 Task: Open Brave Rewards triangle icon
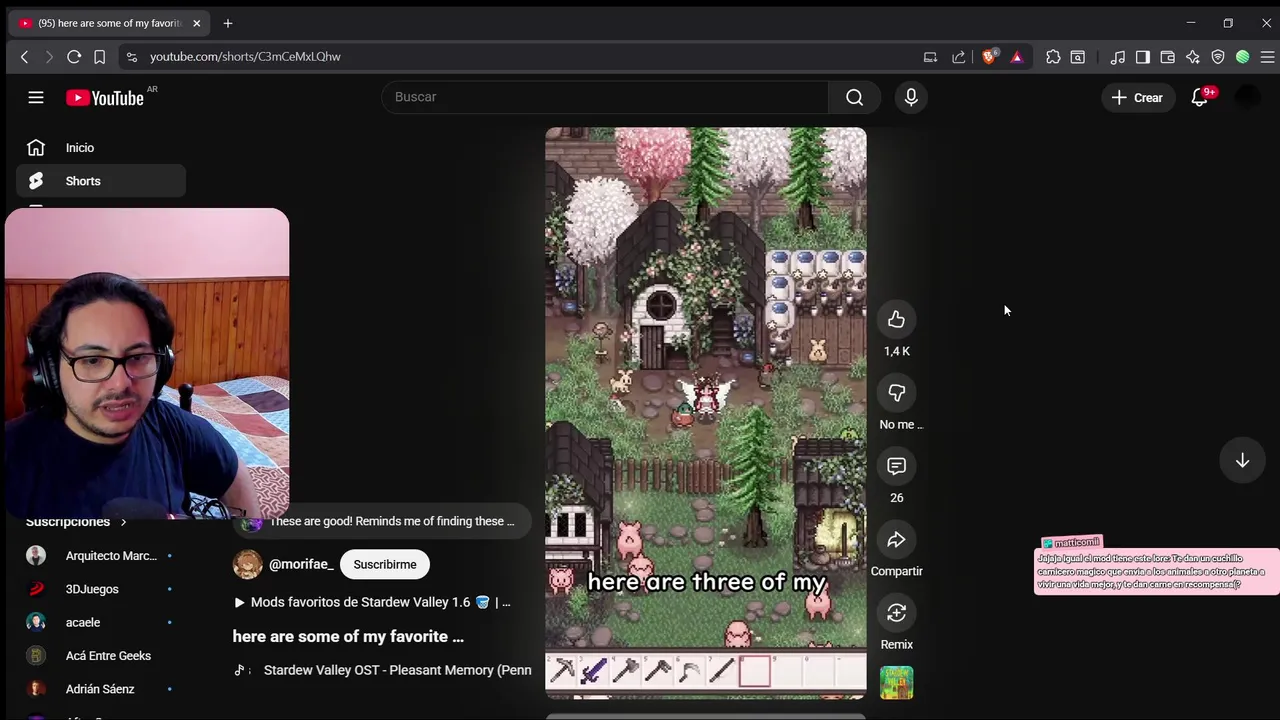click(1017, 57)
